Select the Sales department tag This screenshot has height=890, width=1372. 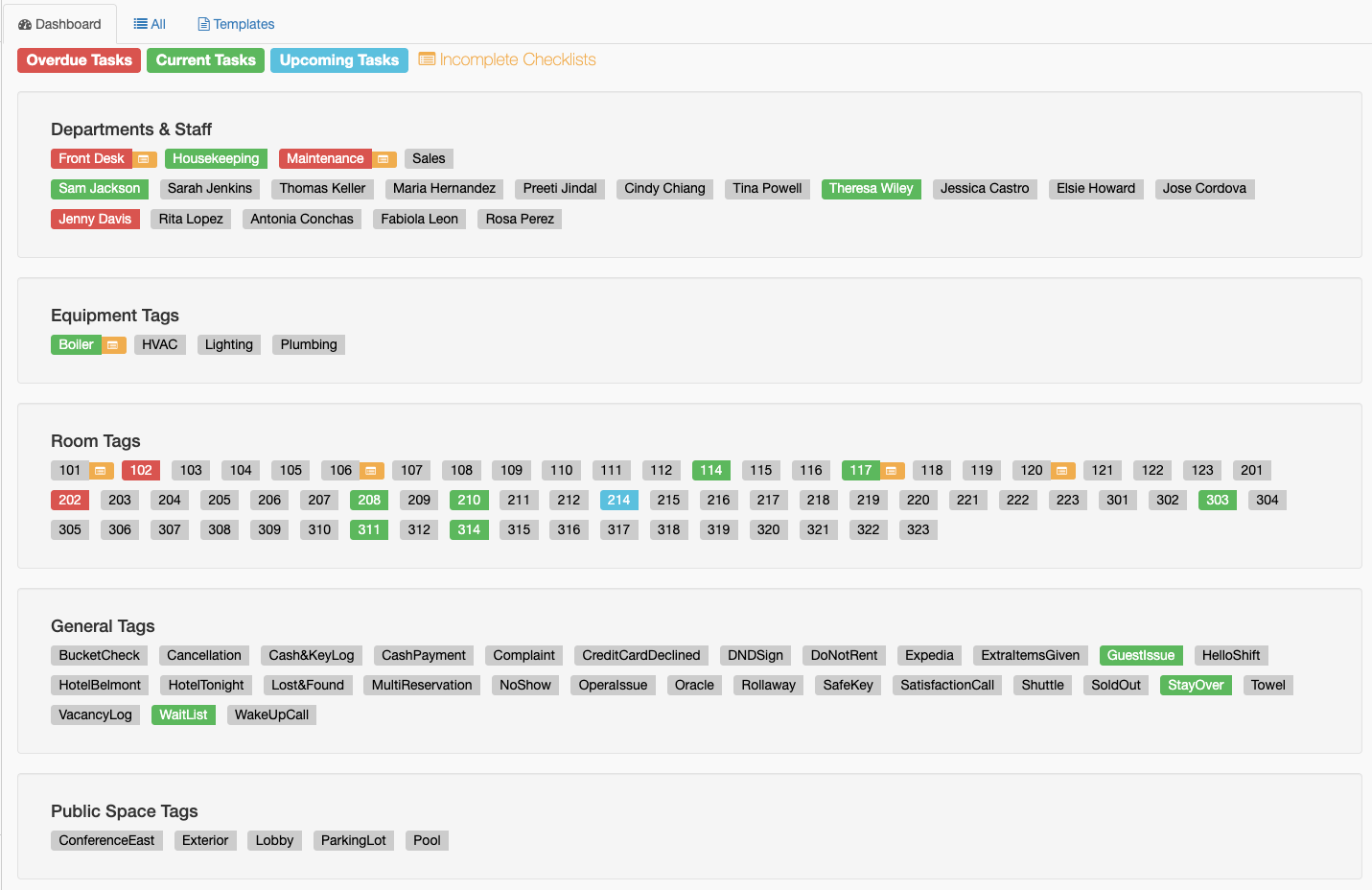429,159
